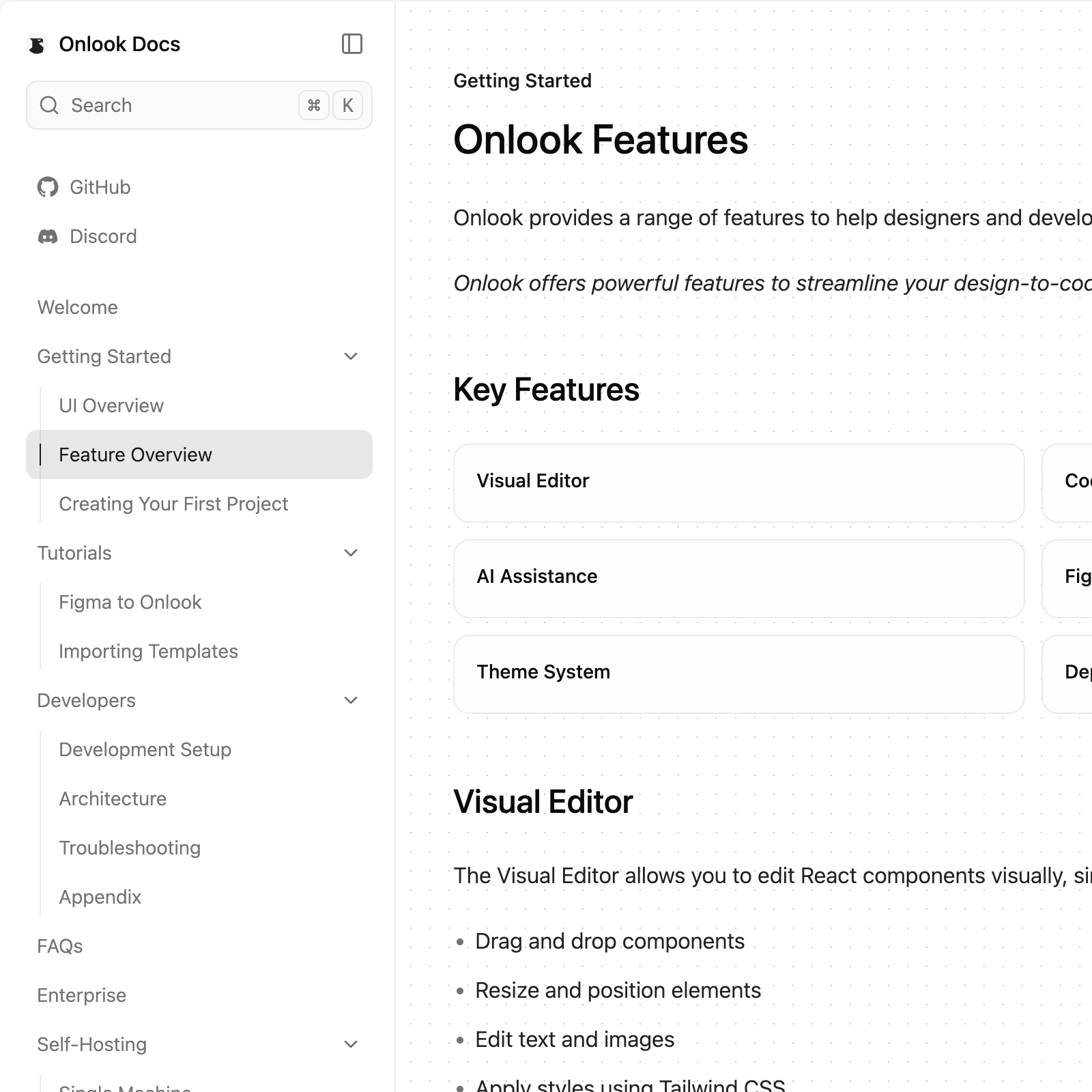
Task: Click the Onlook logo icon
Action: tap(37, 44)
